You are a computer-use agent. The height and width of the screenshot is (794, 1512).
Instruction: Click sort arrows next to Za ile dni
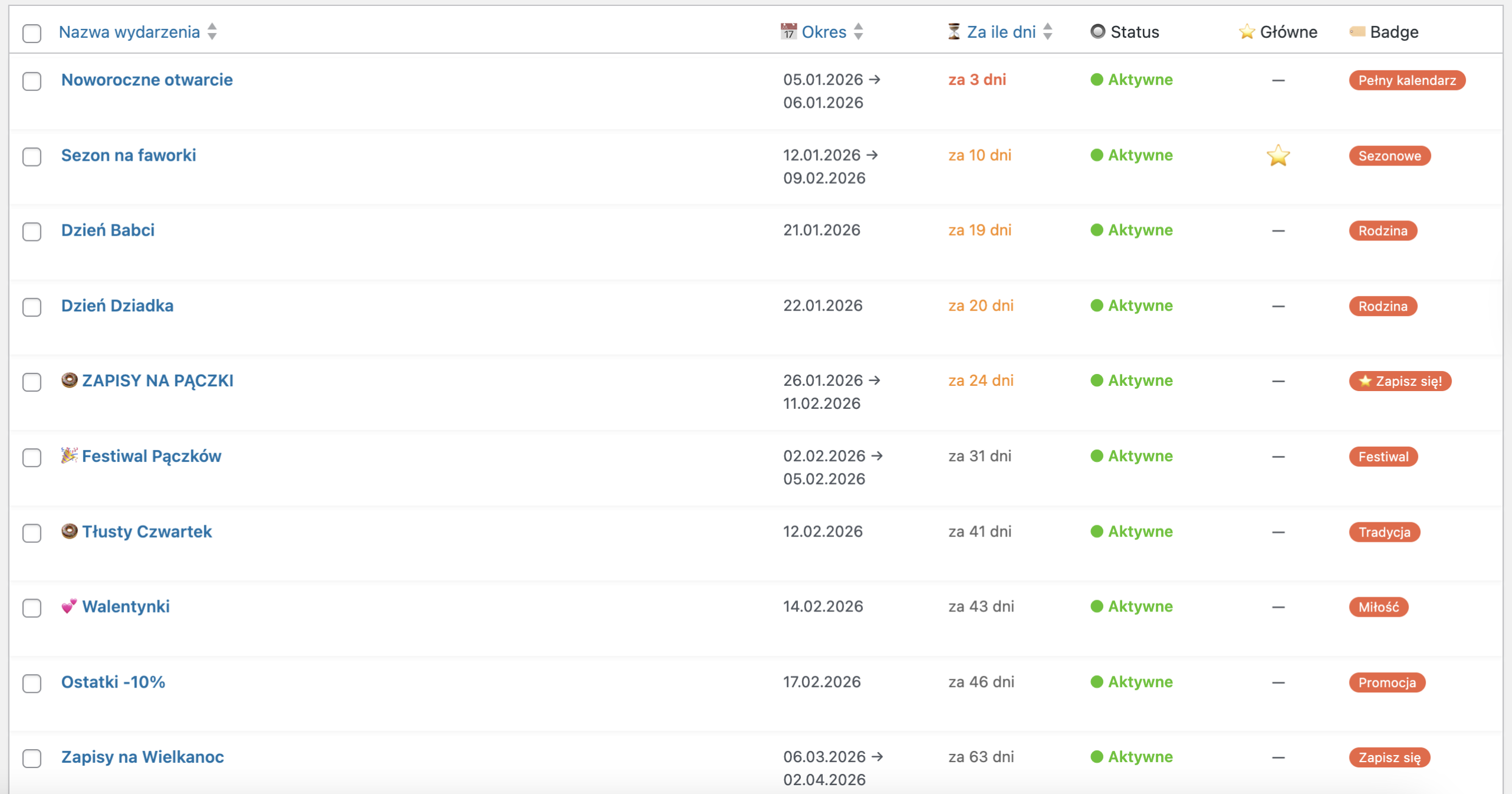coord(1047,32)
